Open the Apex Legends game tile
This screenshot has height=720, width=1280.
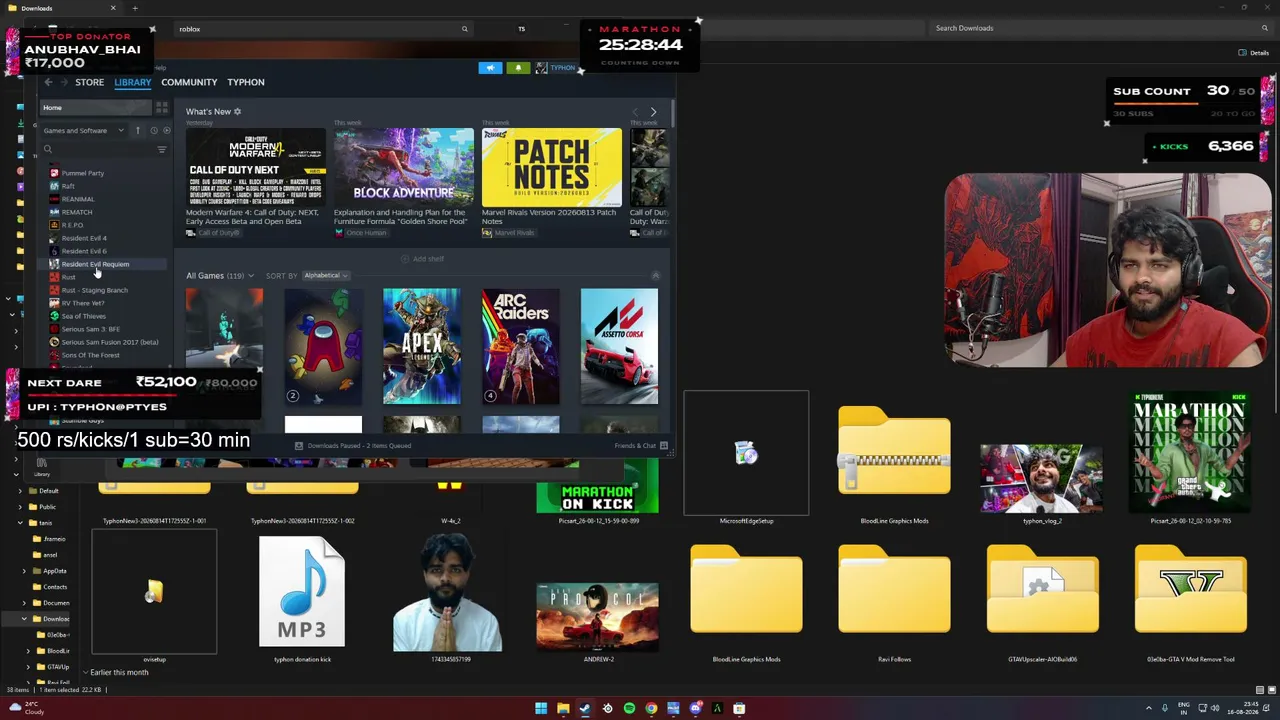click(422, 346)
